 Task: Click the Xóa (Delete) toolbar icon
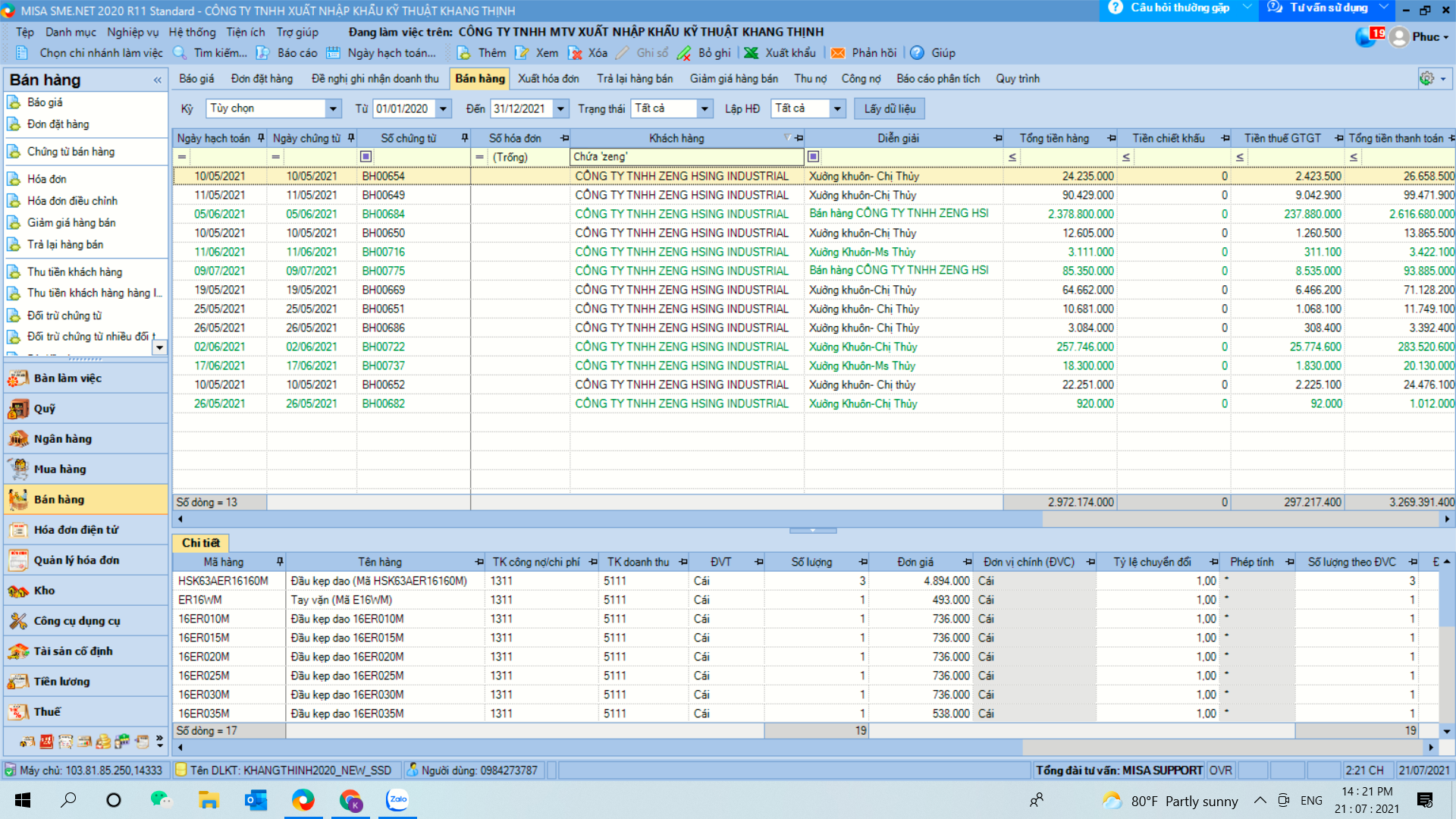point(576,53)
